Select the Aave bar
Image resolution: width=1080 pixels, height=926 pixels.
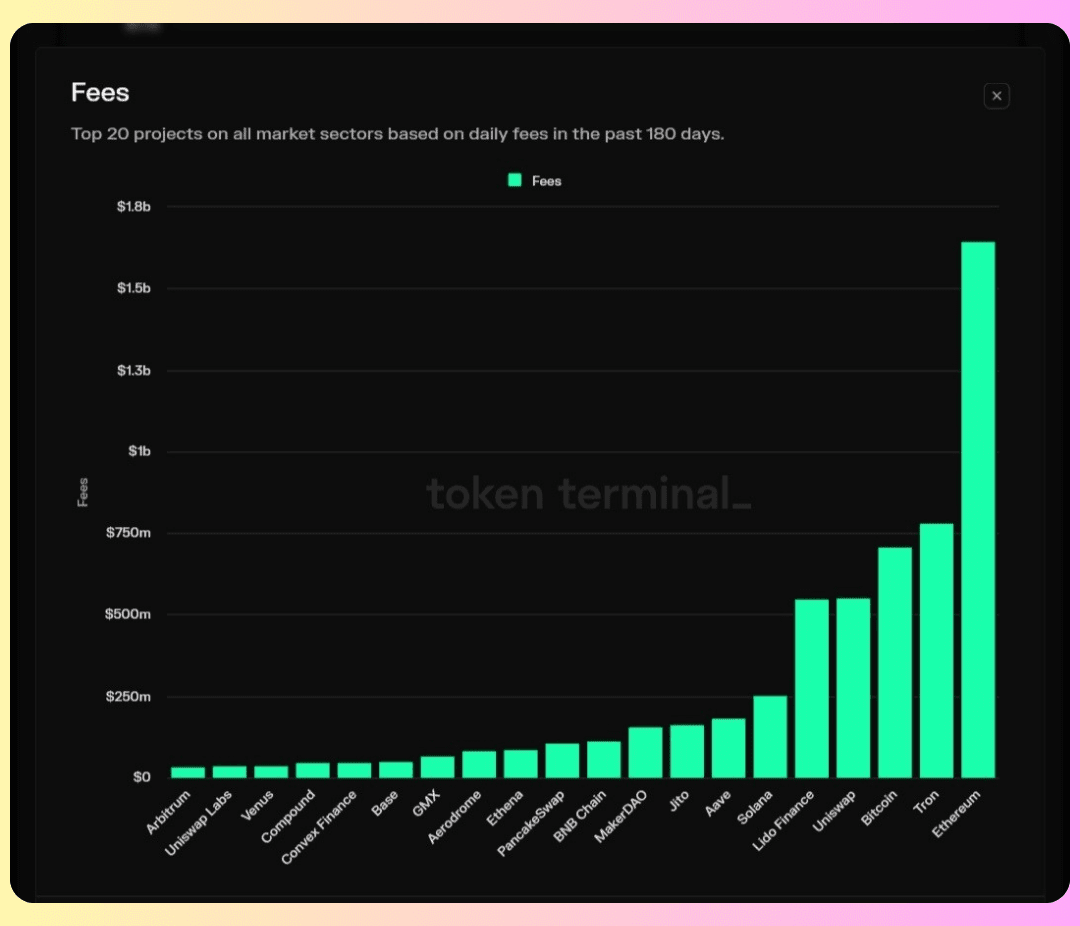[728, 747]
